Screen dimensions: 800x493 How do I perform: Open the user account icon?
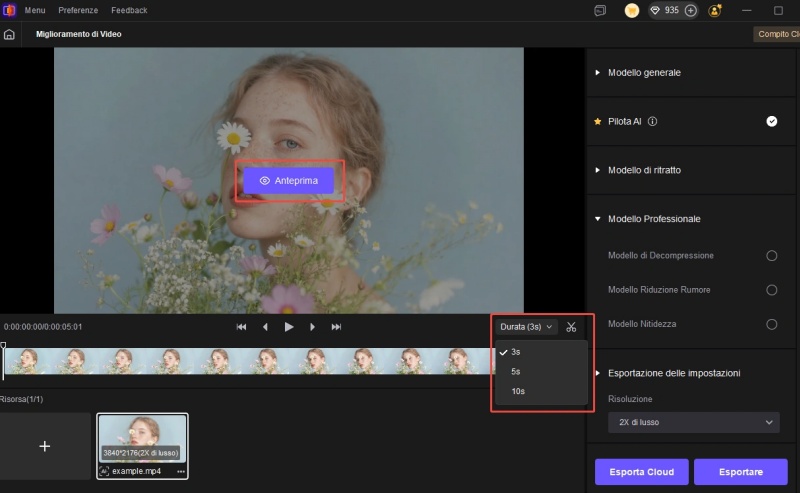pos(715,10)
